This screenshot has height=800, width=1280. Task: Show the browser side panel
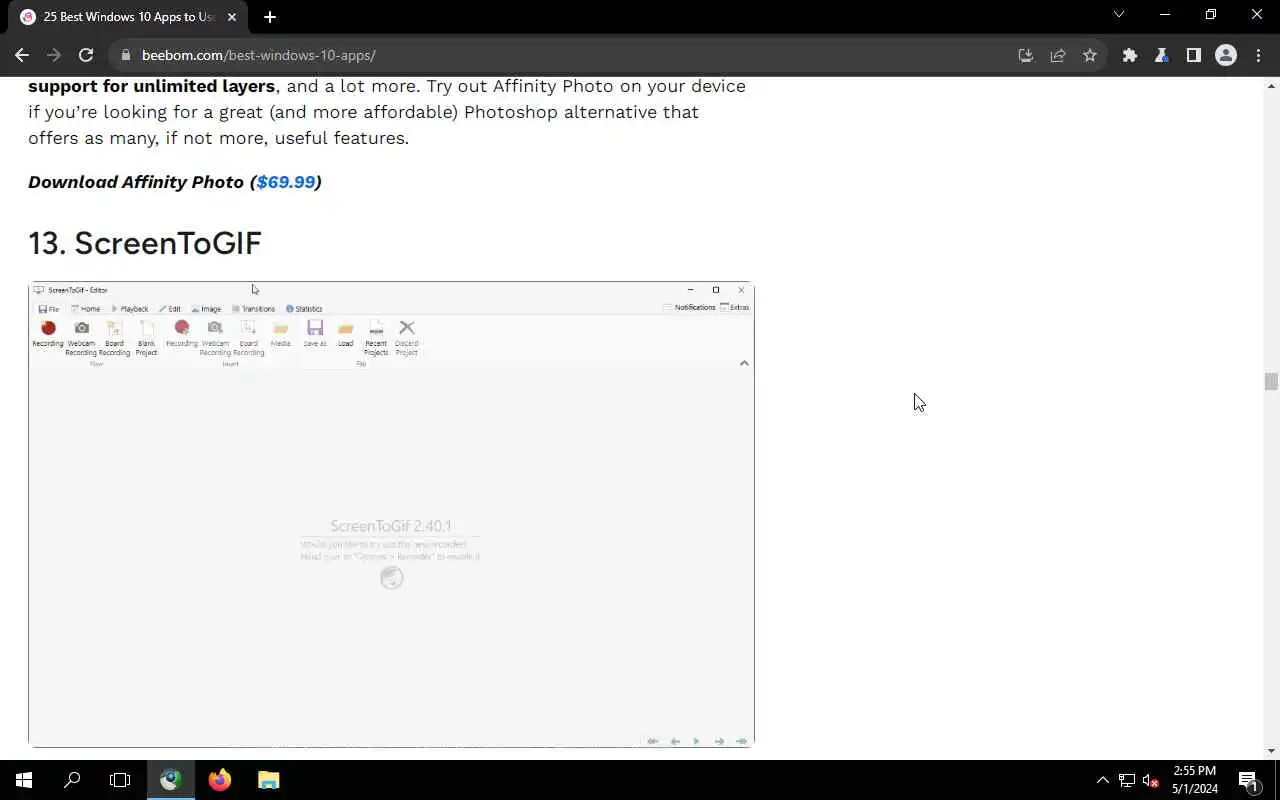coord(1193,55)
